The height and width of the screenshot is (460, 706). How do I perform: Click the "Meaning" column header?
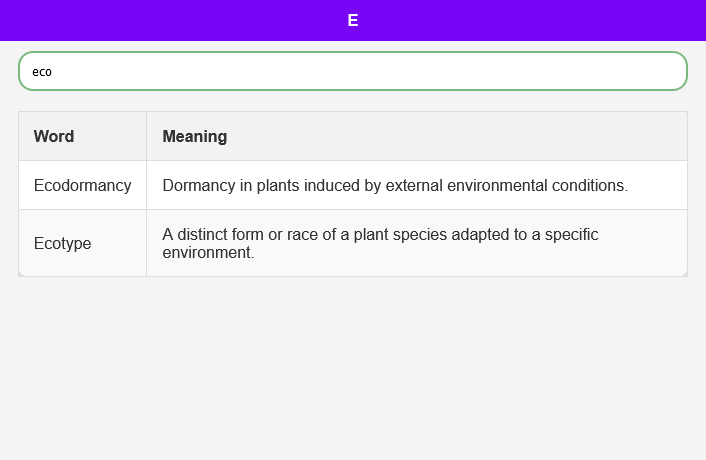pyautogui.click(x=195, y=136)
